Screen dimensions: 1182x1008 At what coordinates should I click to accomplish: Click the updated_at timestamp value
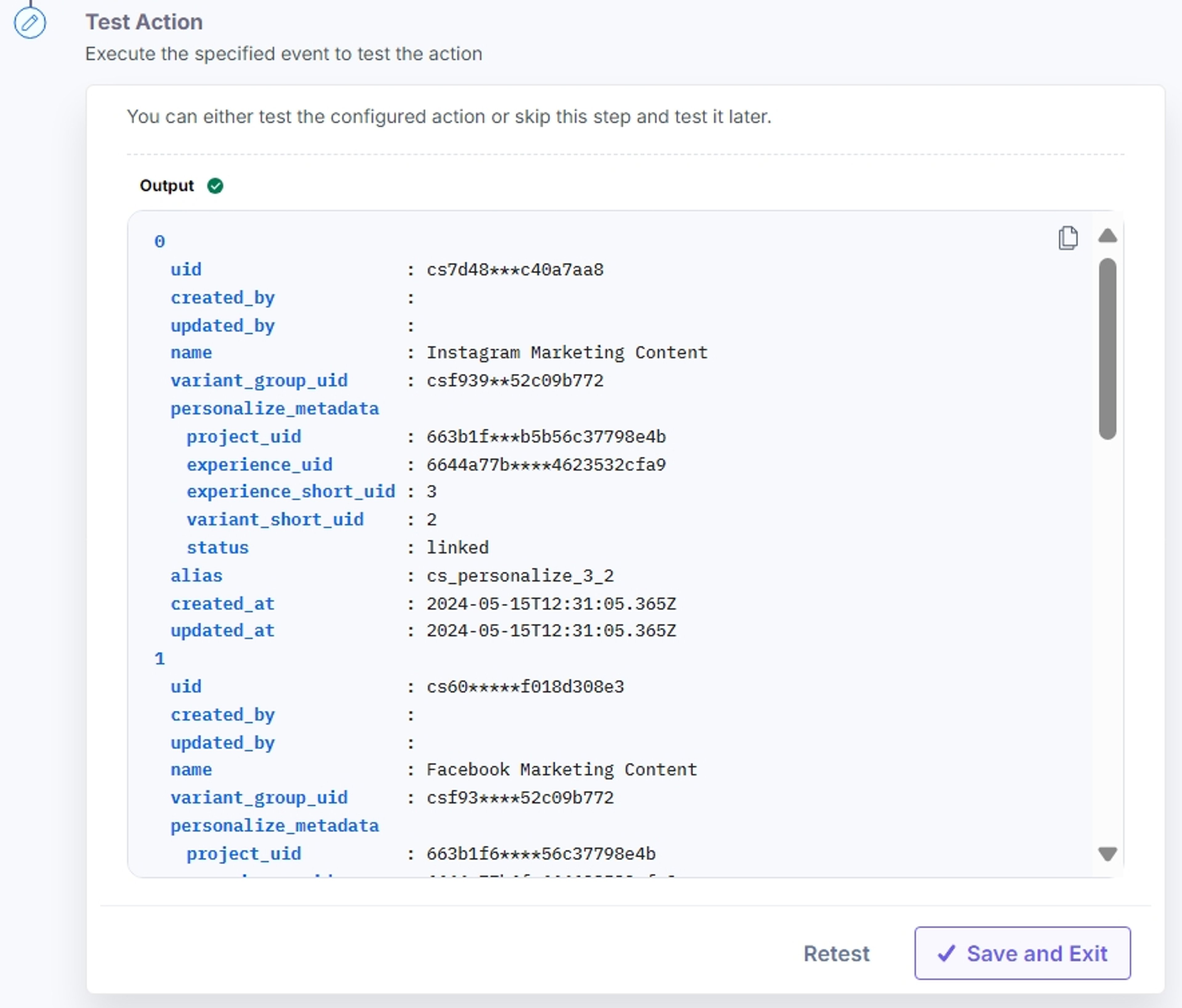click(551, 630)
